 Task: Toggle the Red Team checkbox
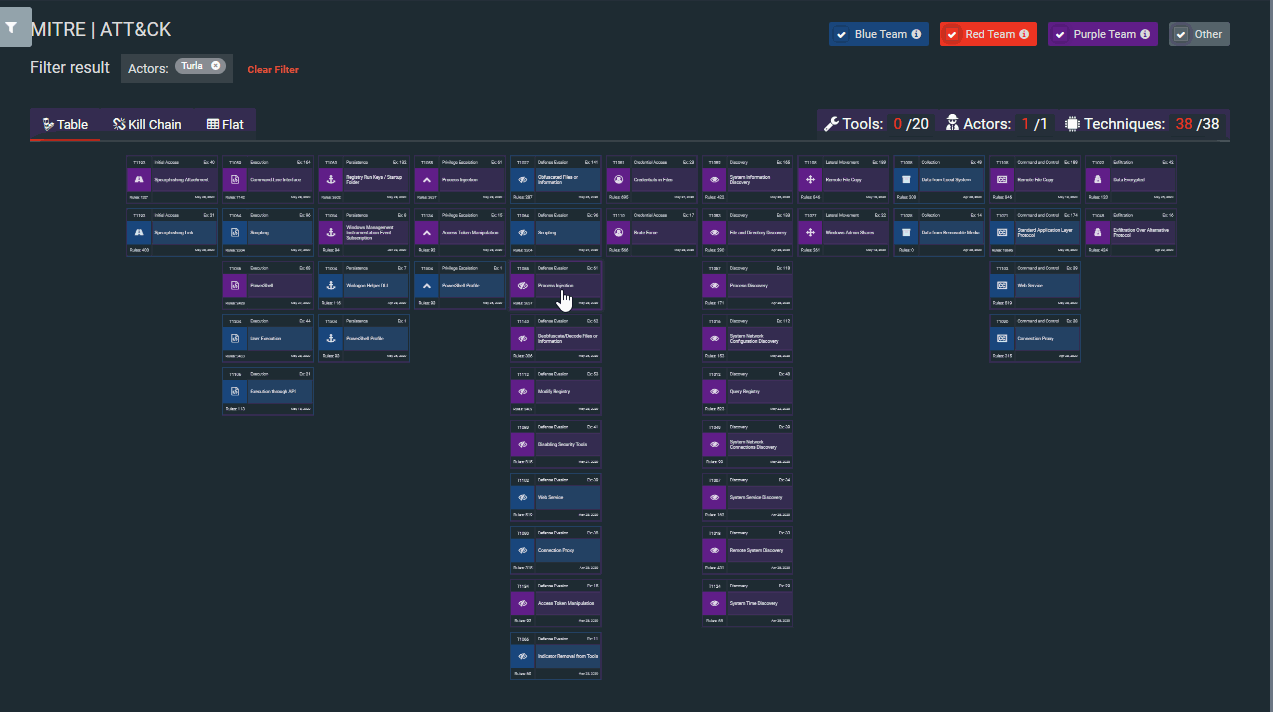(952, 34)
